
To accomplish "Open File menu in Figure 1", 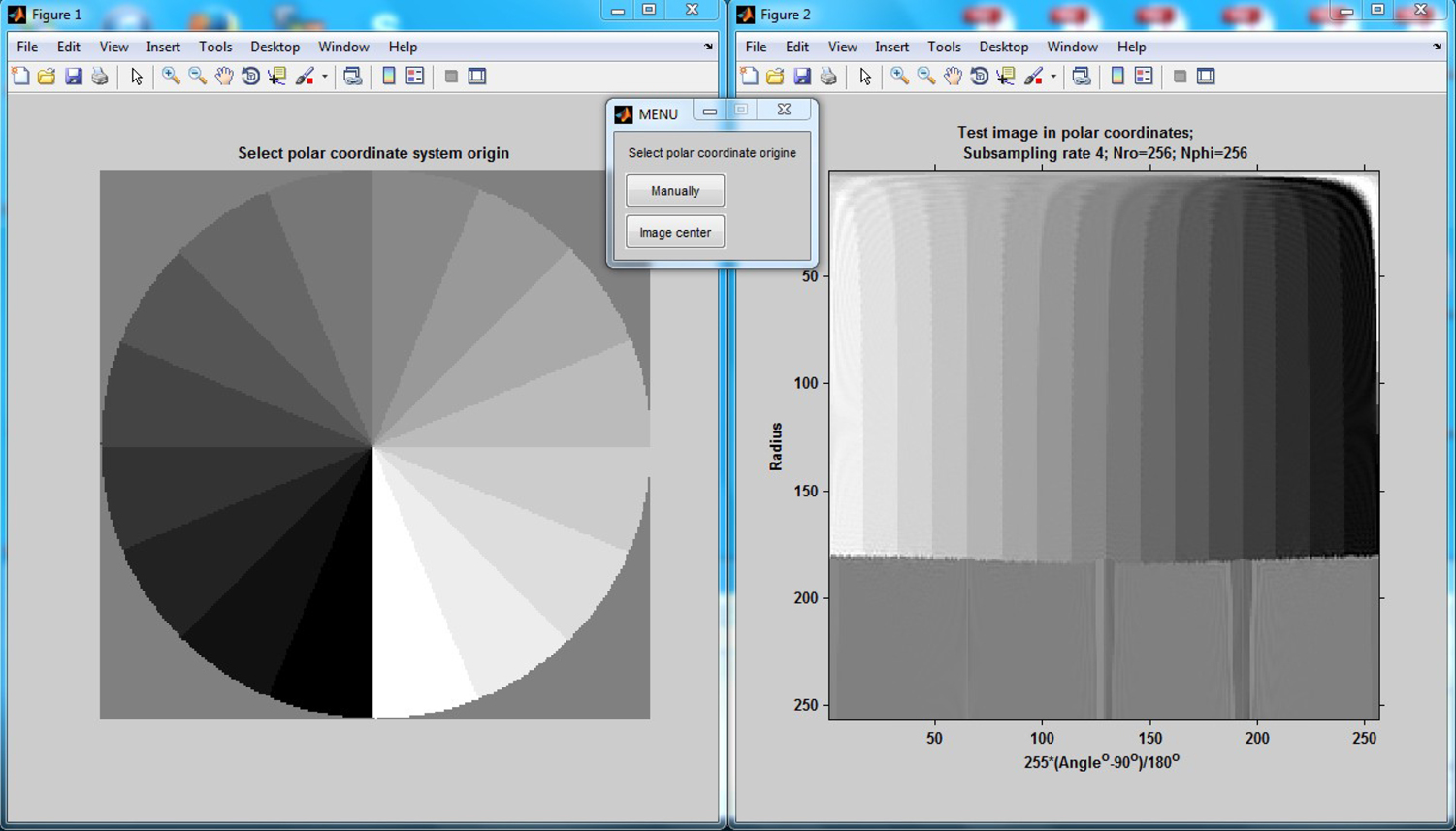I will tap(27, 47).
